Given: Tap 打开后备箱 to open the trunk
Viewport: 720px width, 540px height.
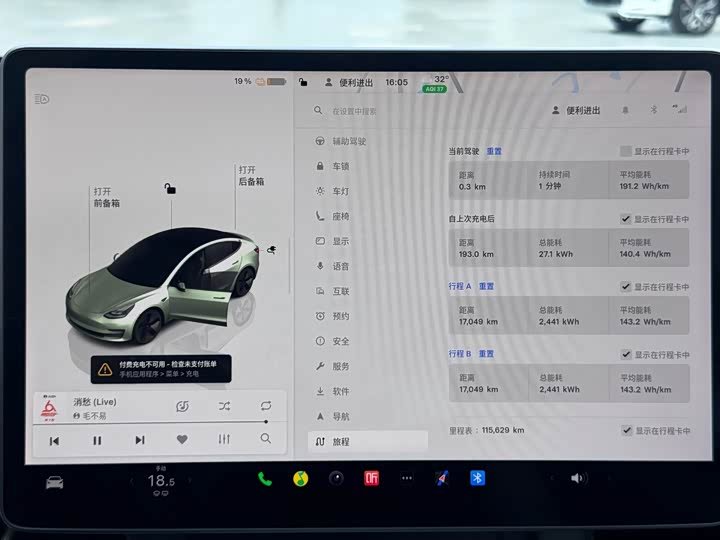Looking at the screenshot, I should (x=251, y=175).
